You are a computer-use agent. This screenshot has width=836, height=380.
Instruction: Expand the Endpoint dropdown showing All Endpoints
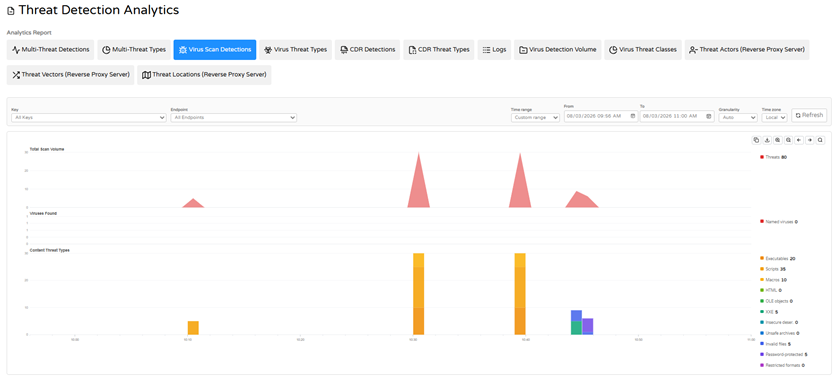234,117
